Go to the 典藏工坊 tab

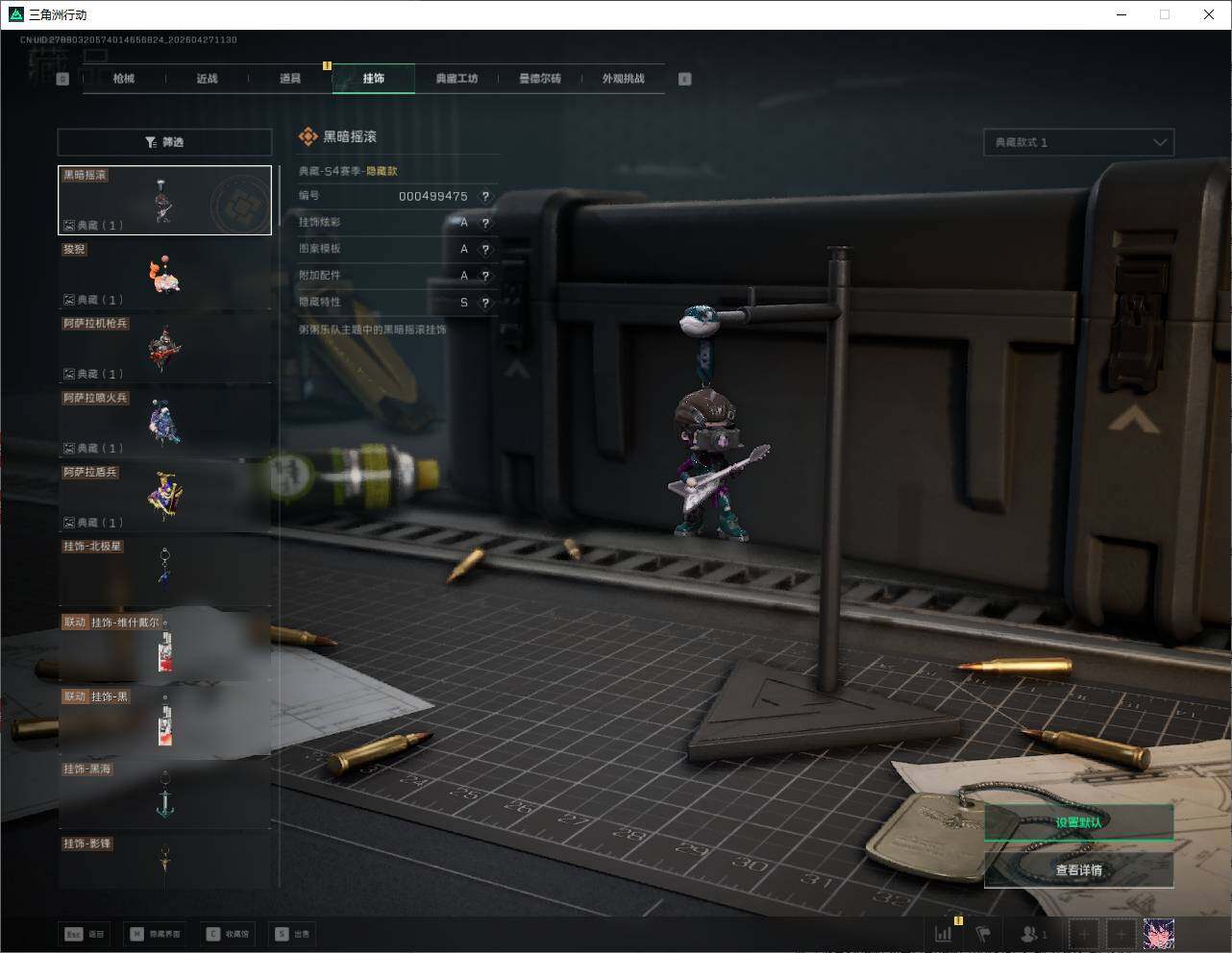coord(456,79)
